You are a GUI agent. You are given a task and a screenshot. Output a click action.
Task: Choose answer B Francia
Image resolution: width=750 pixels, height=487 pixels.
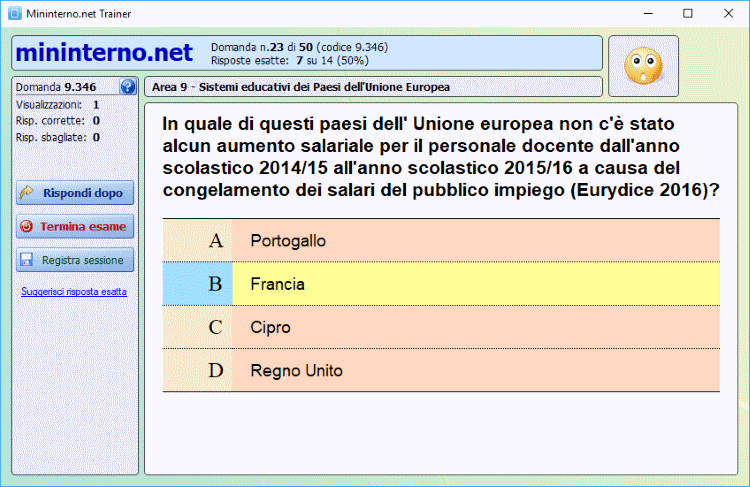475,284
